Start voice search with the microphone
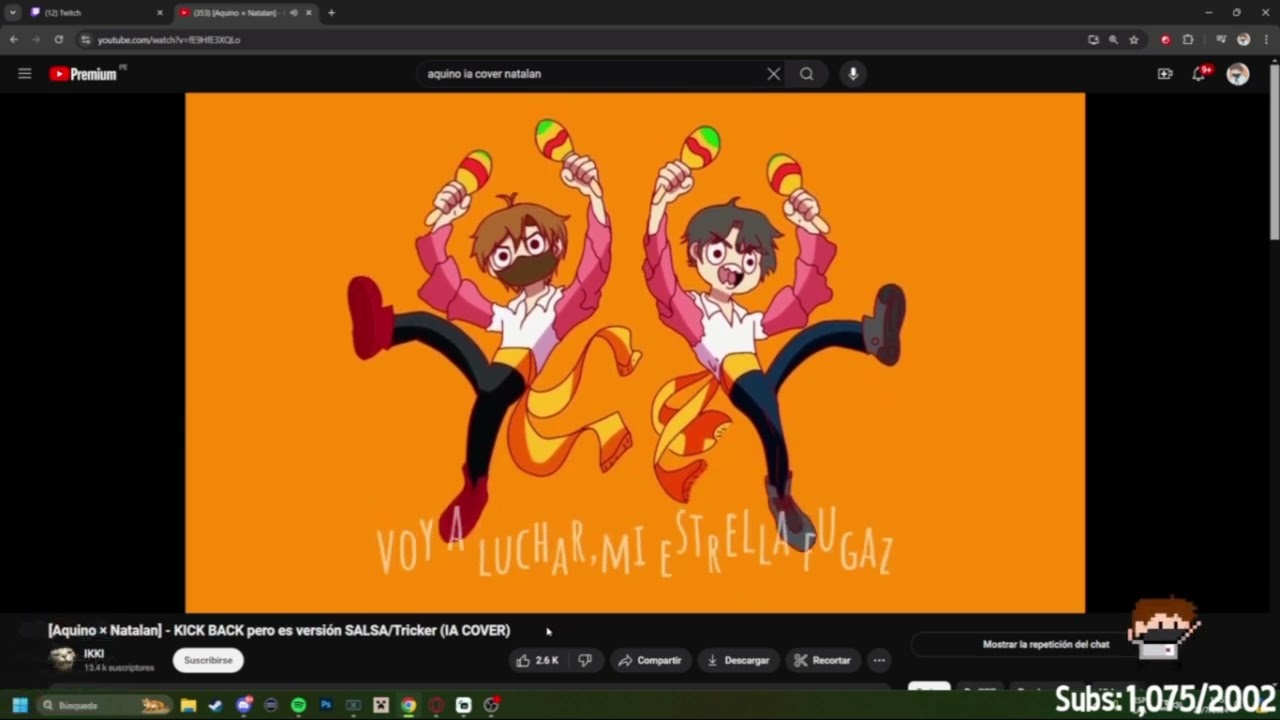 click(x=853, y=74)
